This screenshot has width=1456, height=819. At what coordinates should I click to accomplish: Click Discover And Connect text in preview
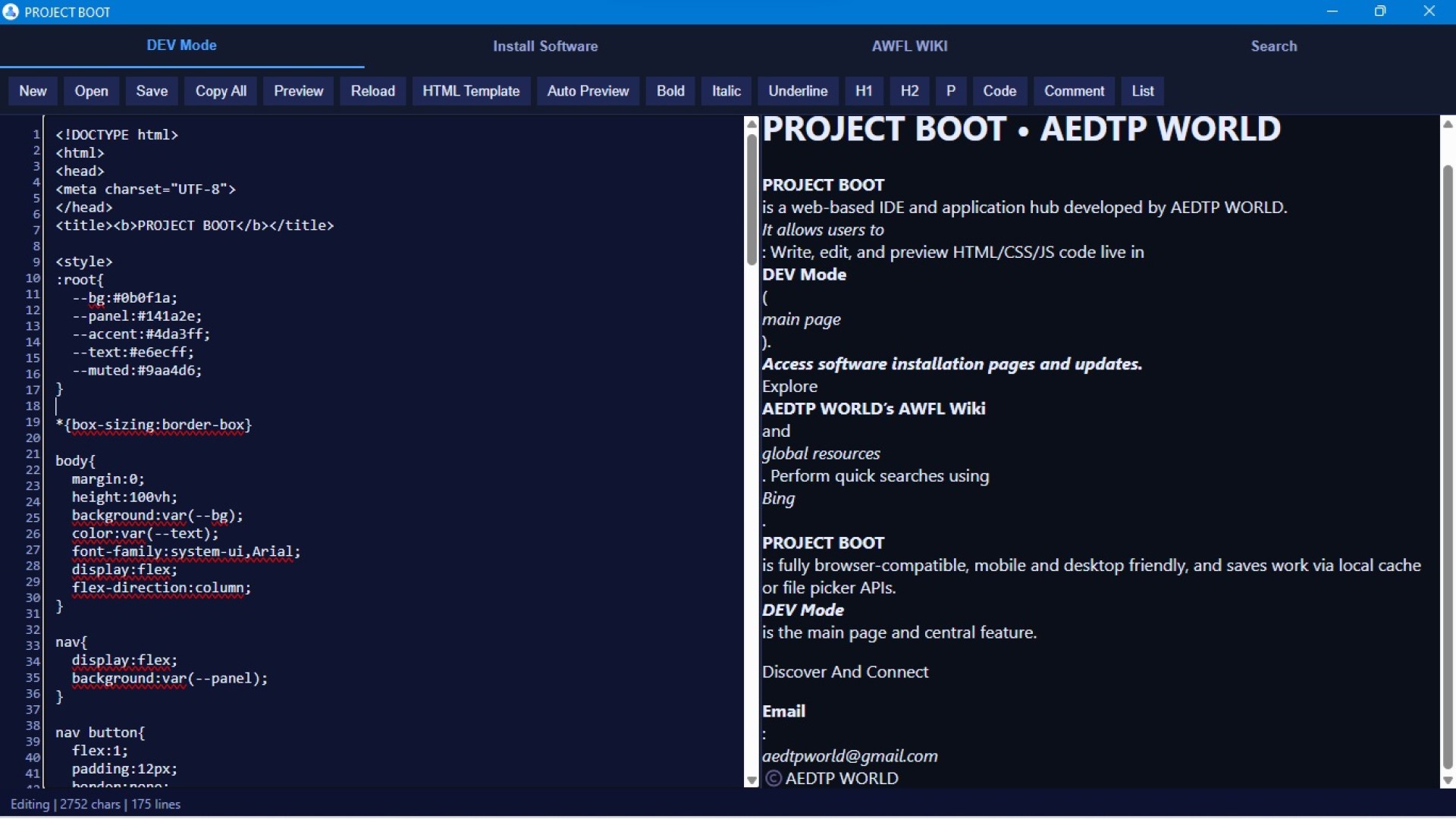click(x=846, y=673)
